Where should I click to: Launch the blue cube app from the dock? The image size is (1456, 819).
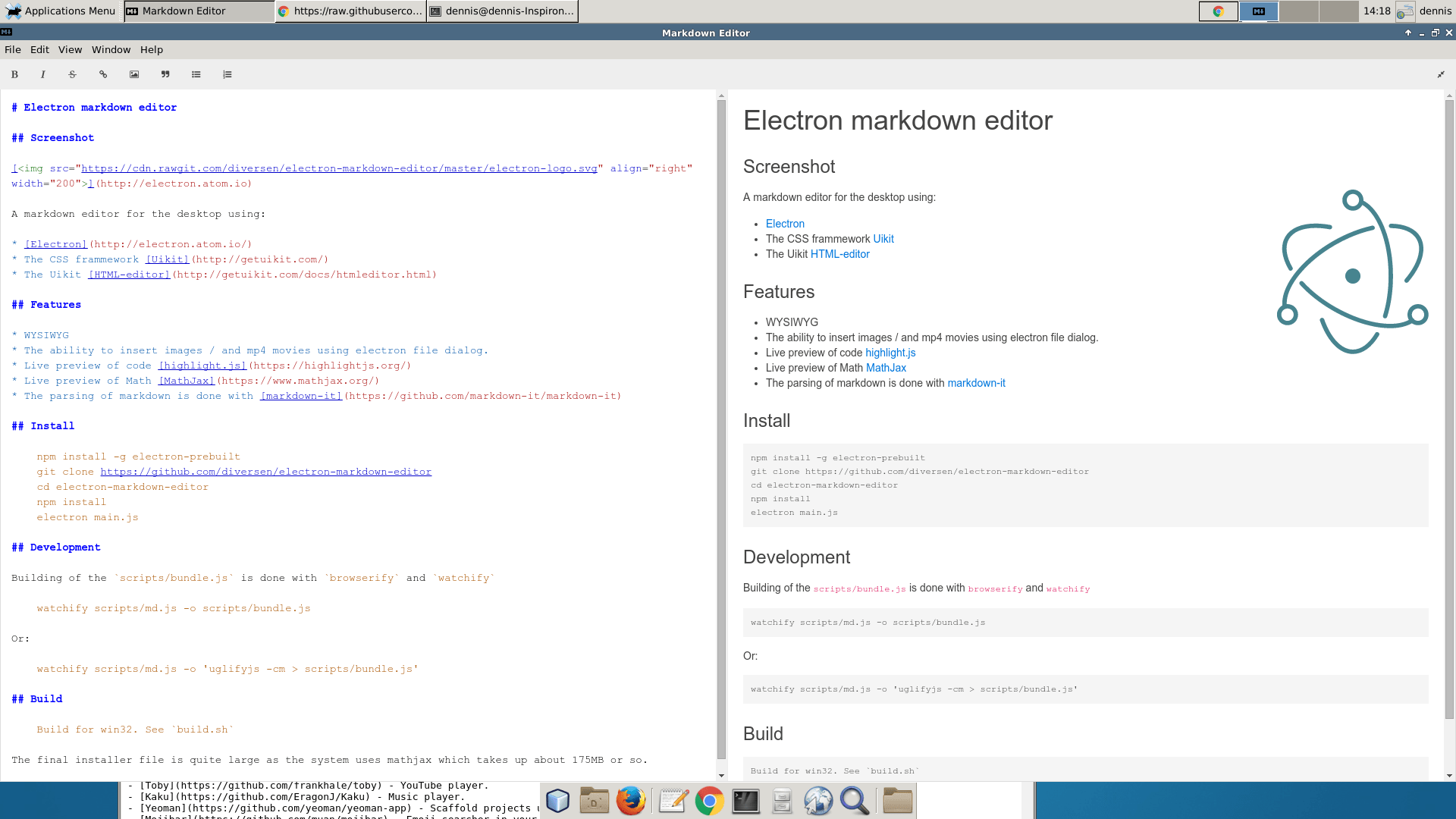[557, 801]
